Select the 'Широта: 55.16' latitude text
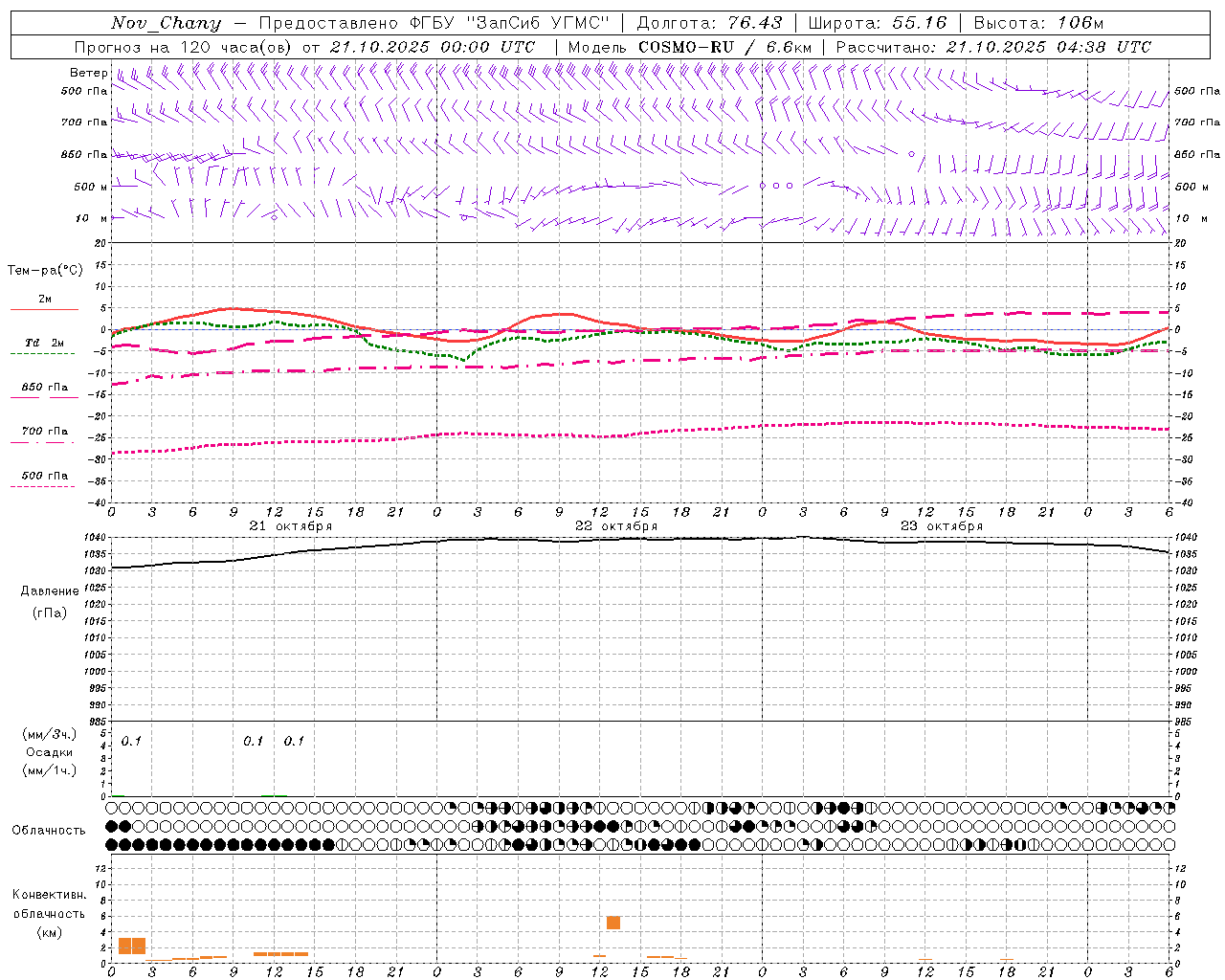Viewport: 1225px width, 980px height. [878, 23]
